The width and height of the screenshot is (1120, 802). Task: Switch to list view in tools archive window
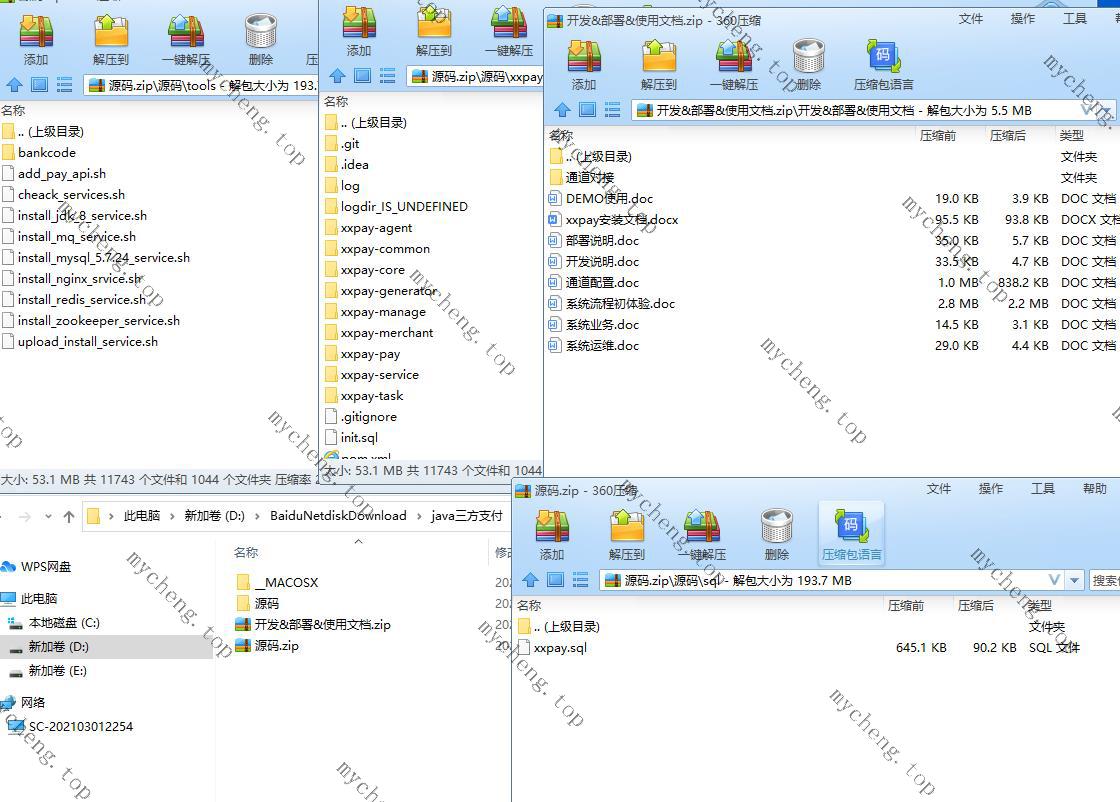click(64, 85)
